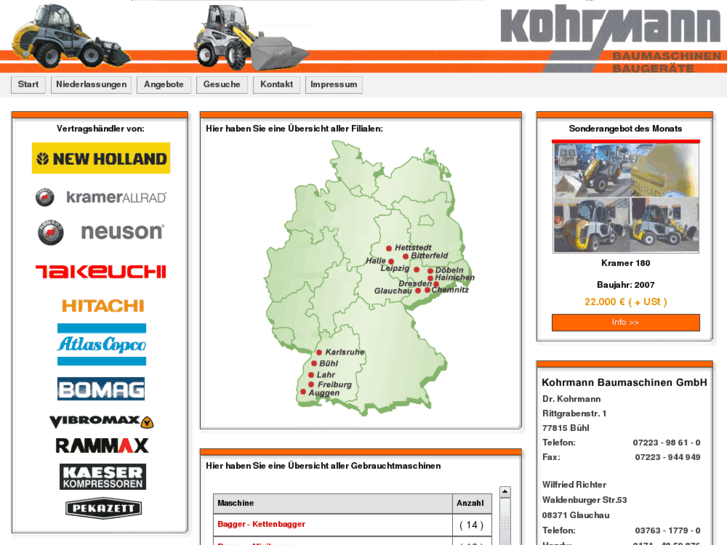This screenshot has width=727, height=545.
Task: Select the Bühl branch dot on map
Action: [314, 363]
